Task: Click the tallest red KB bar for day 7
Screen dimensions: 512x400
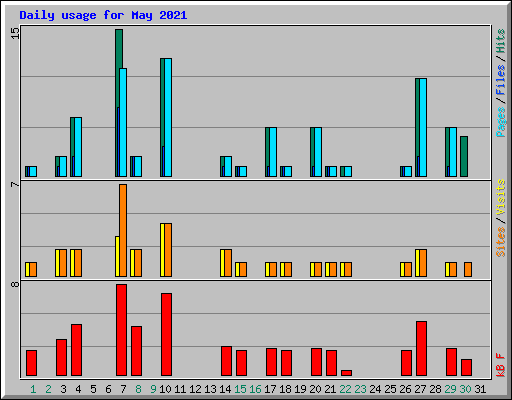Action: click(121, 330)
